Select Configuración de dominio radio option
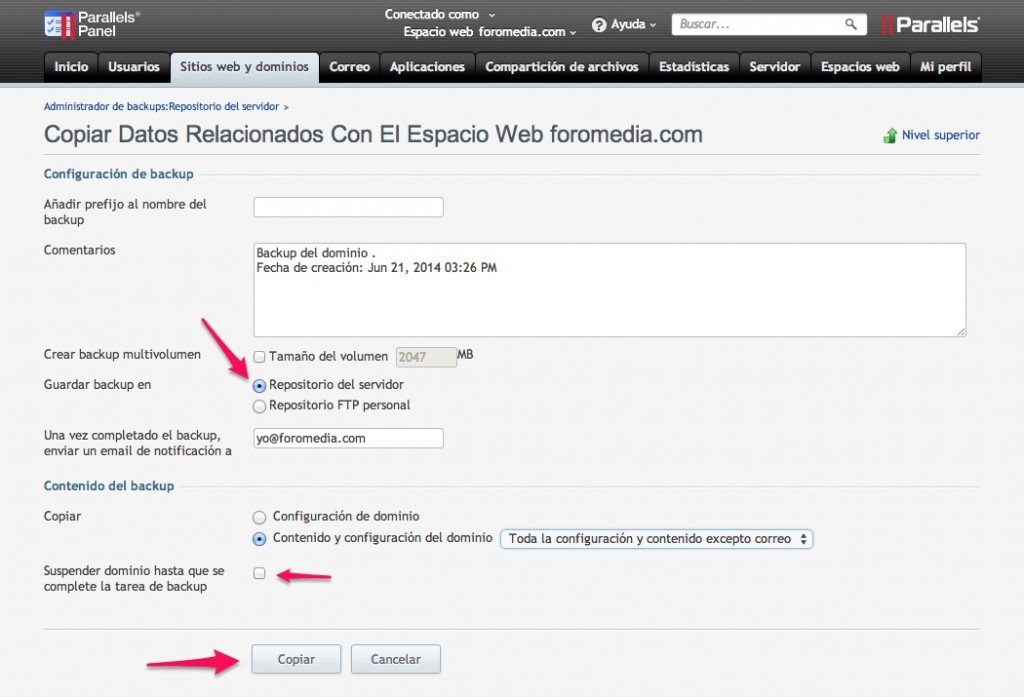This screenshot has width=1024, height=697. 260,517
